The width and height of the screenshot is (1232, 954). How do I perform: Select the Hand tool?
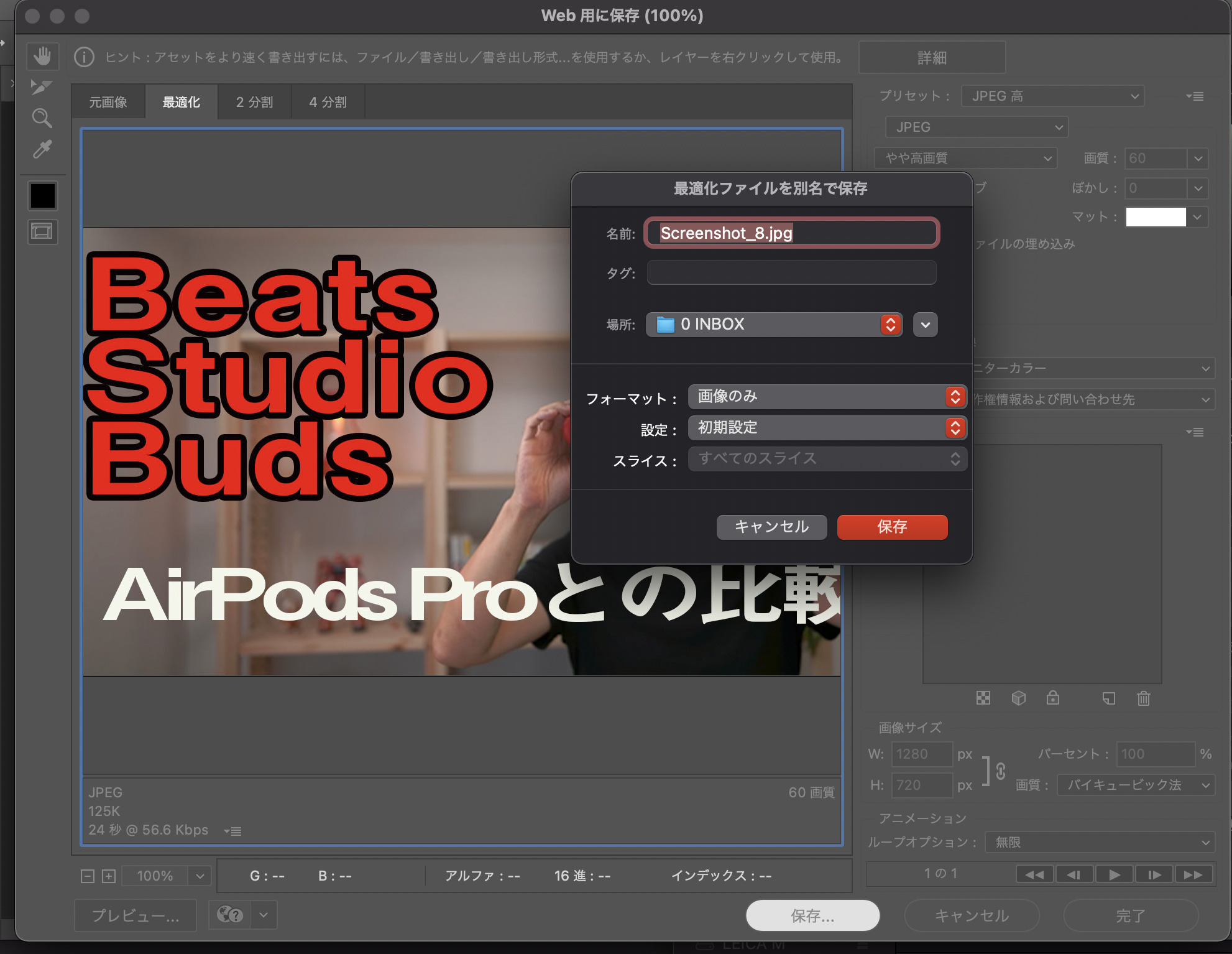point(42,57)
